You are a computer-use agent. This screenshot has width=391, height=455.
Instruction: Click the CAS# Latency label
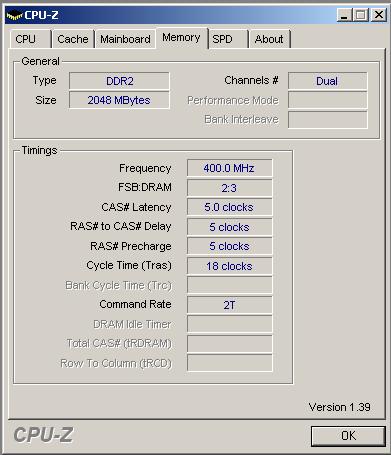click(136, 207)
